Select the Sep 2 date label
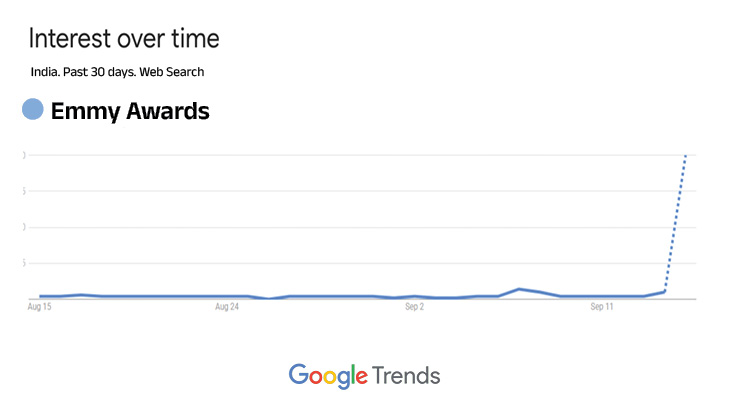This screenshot has width=730, height=406. click(415, 307)
